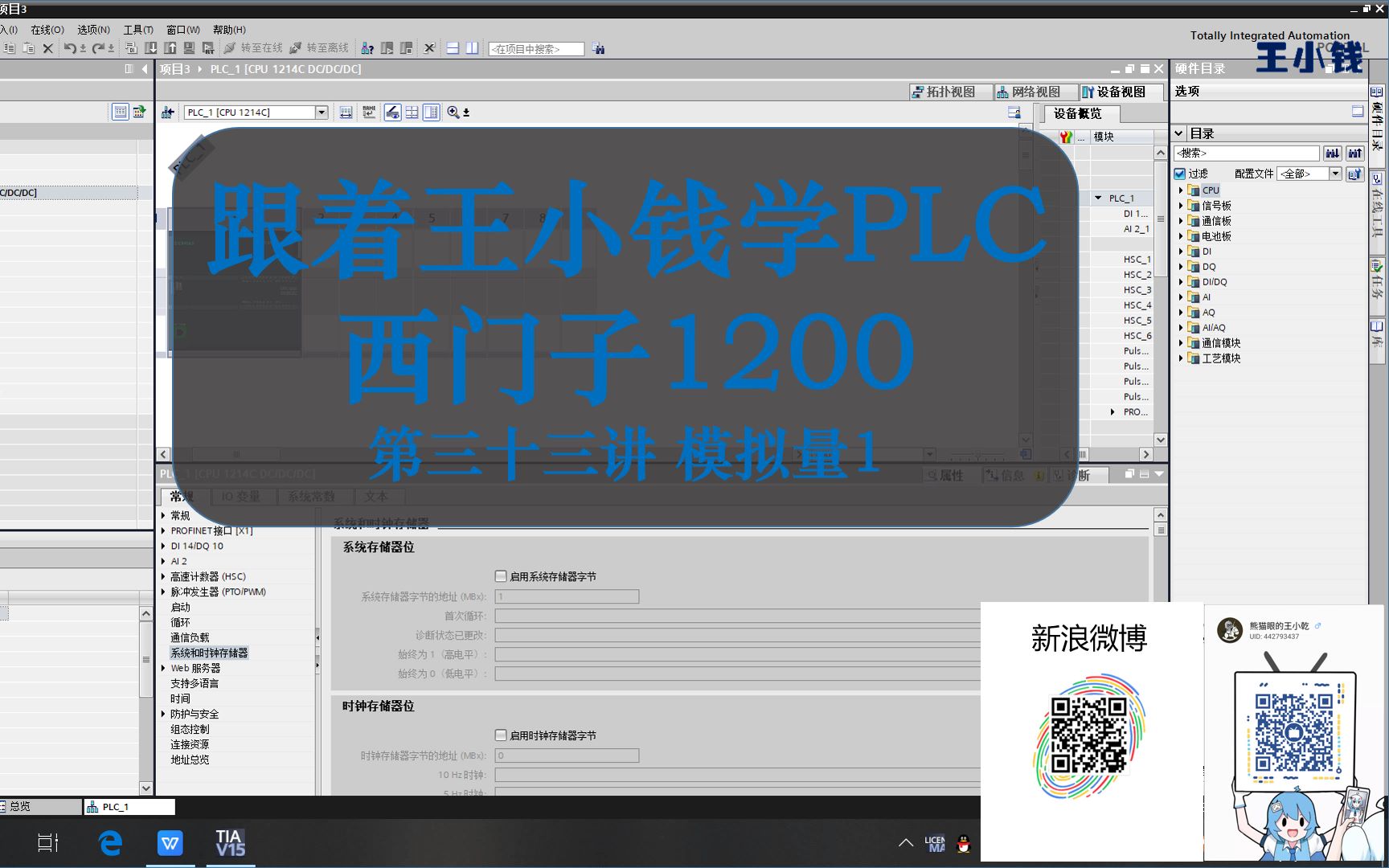Screen dimensions: 1389x868
Task: Click 转至在线 go online button
Action: [253, 48]
